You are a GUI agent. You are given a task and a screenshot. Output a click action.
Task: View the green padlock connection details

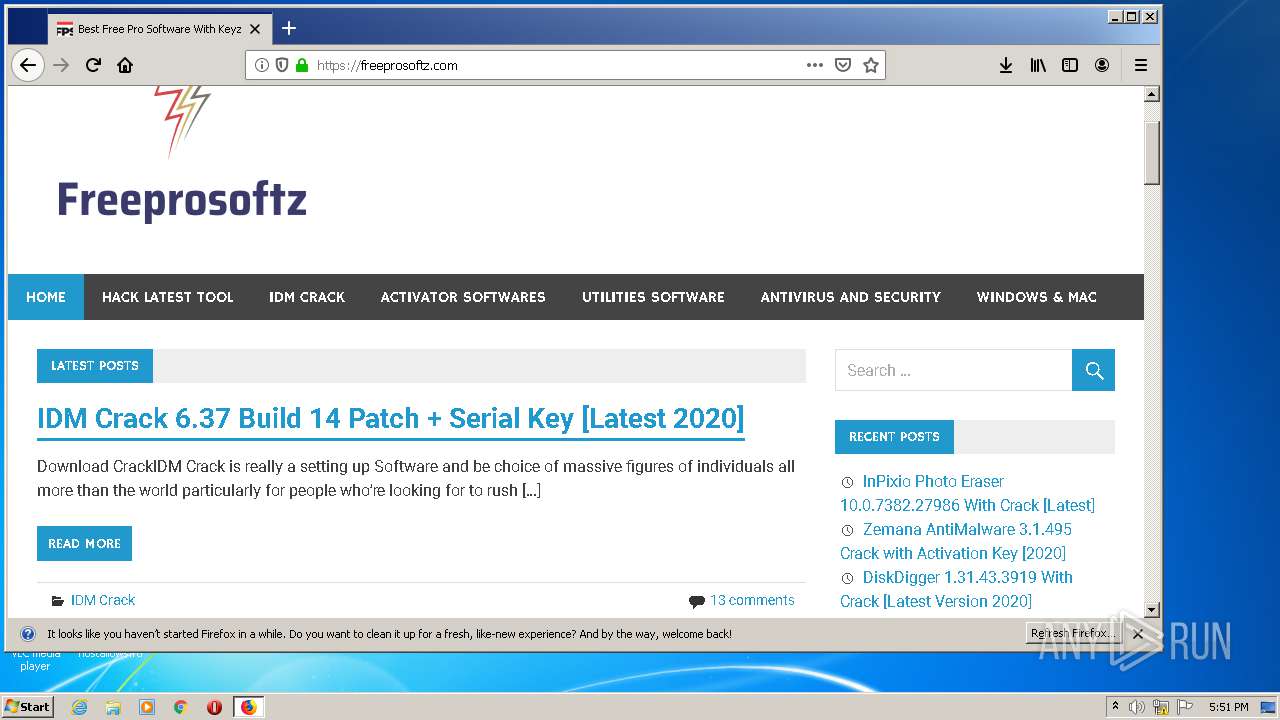tap(302, 65)
